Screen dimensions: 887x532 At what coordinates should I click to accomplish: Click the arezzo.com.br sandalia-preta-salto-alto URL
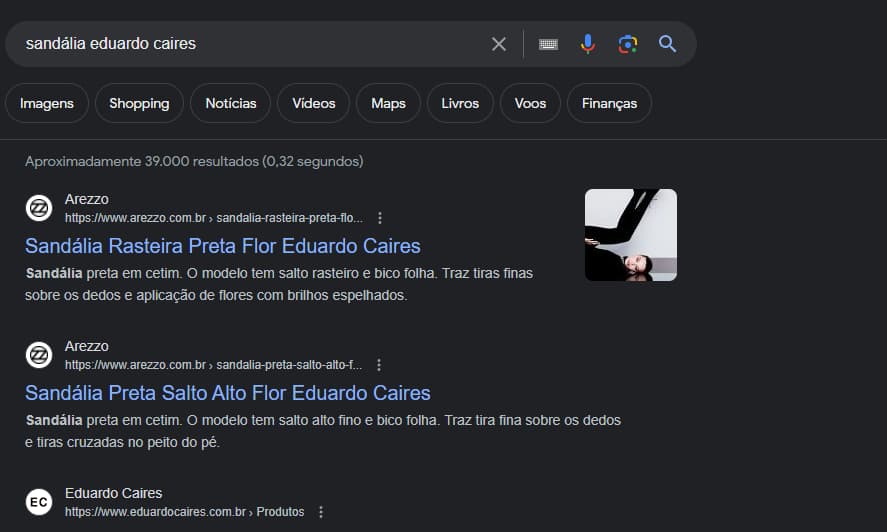[213, 365]
